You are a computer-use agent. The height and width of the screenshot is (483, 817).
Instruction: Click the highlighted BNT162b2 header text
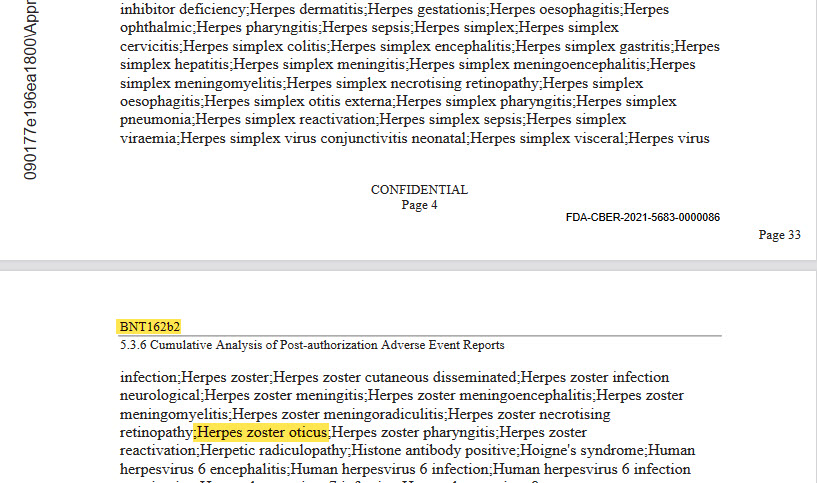150,327
